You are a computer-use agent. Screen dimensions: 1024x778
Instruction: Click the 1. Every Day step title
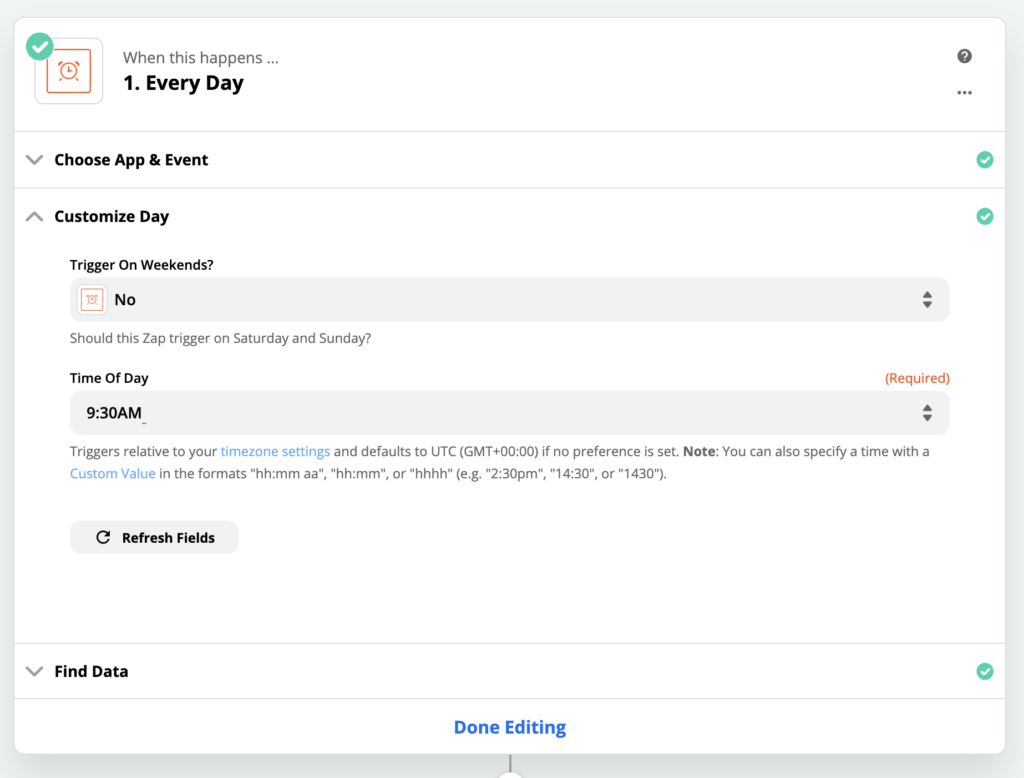point(183,83)
